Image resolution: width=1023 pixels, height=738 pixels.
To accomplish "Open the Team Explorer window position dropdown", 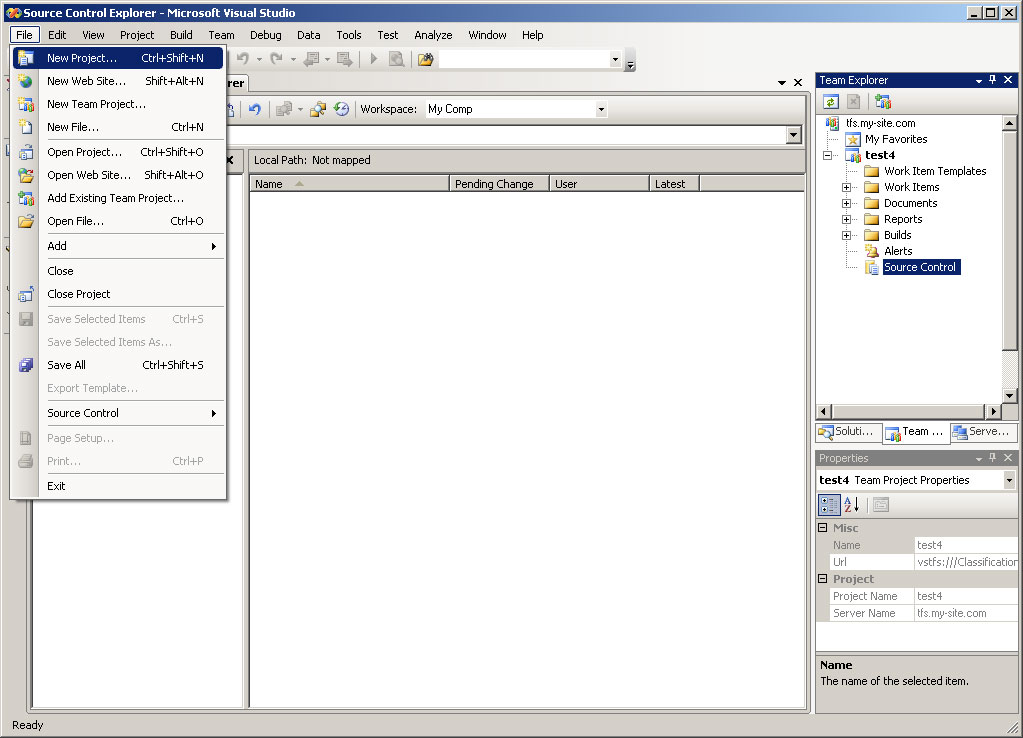I will pyautogui.click(x=978, y=80).
